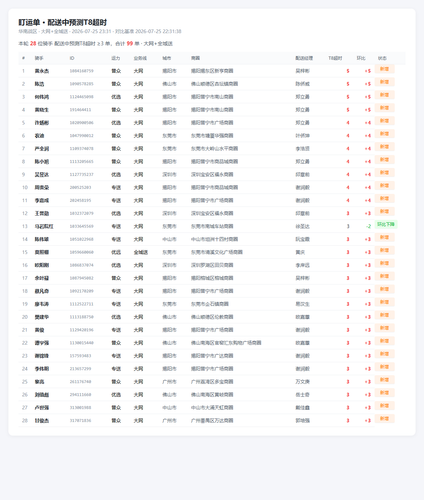Click the 众包 capacity cell in row 22
This screenshot has height=500, width=424.
116,343
